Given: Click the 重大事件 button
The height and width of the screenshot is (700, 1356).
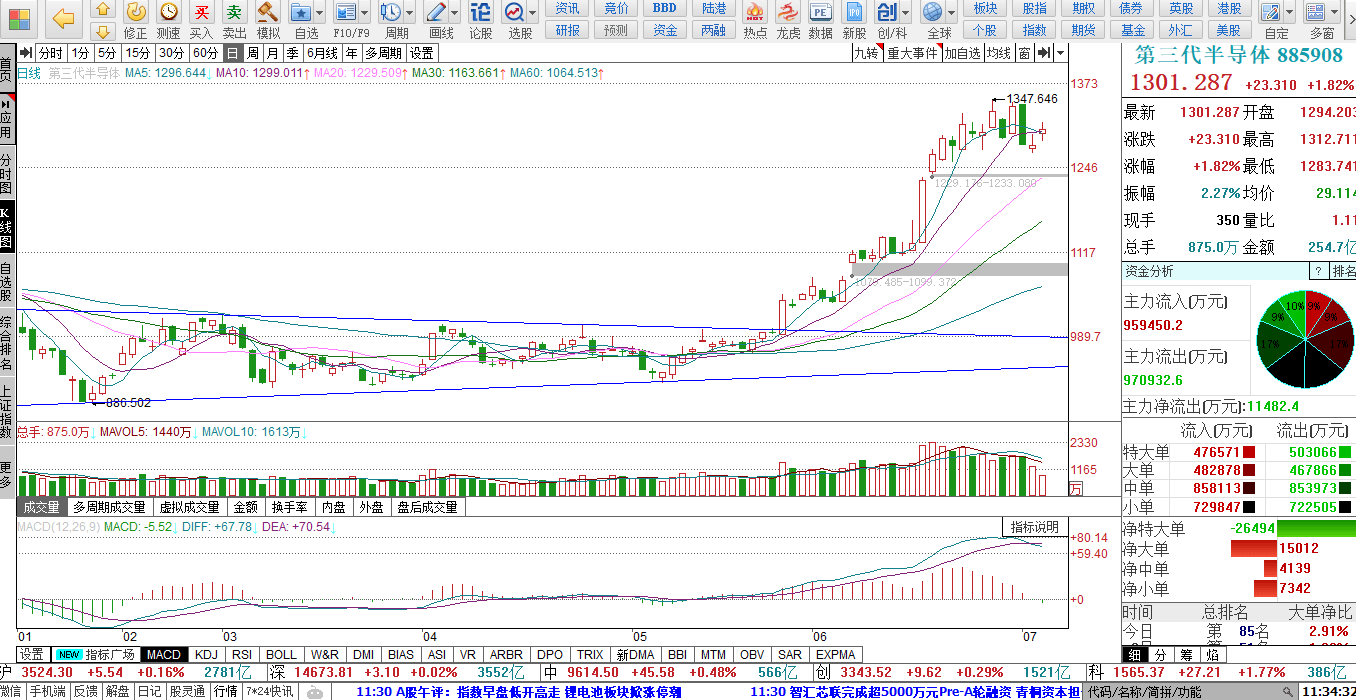Looking at the screenshot, I should click(912, 53).
